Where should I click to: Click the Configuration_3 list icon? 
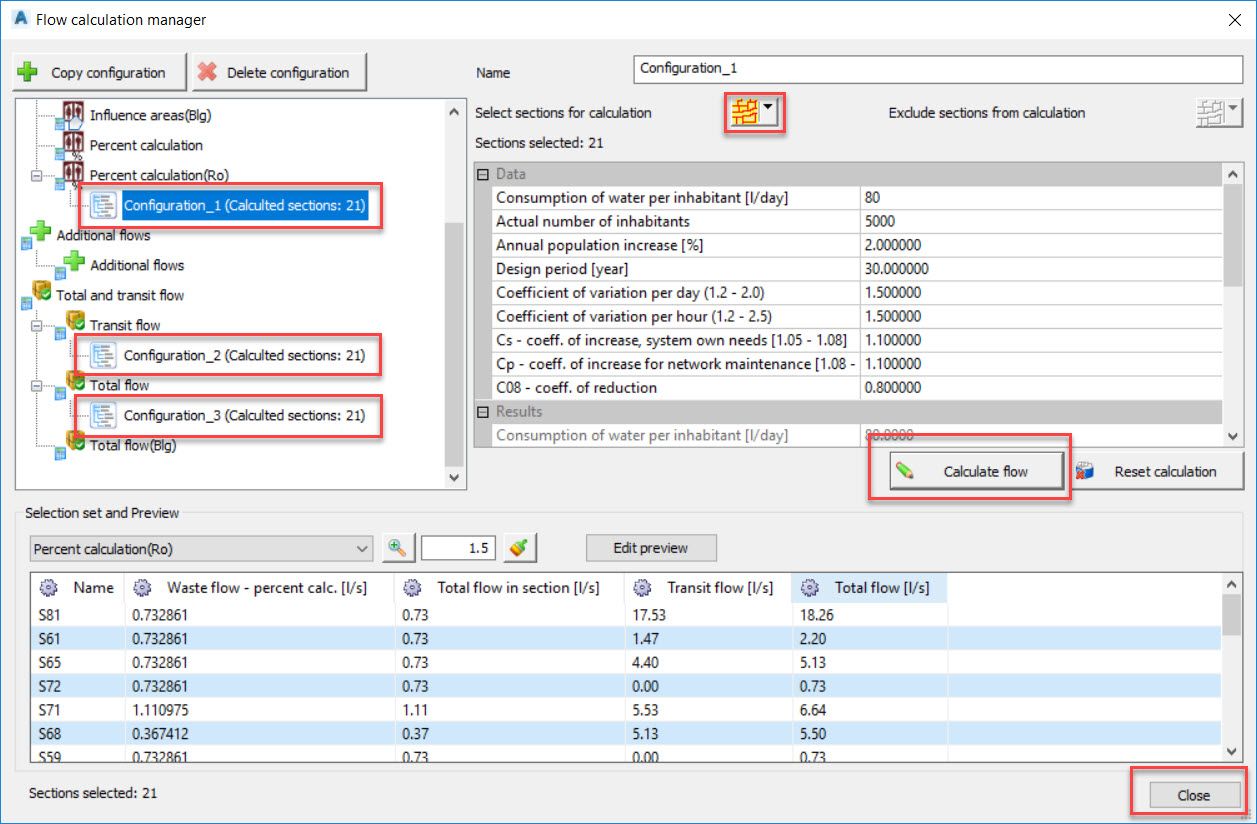click(x=104, y=415)
